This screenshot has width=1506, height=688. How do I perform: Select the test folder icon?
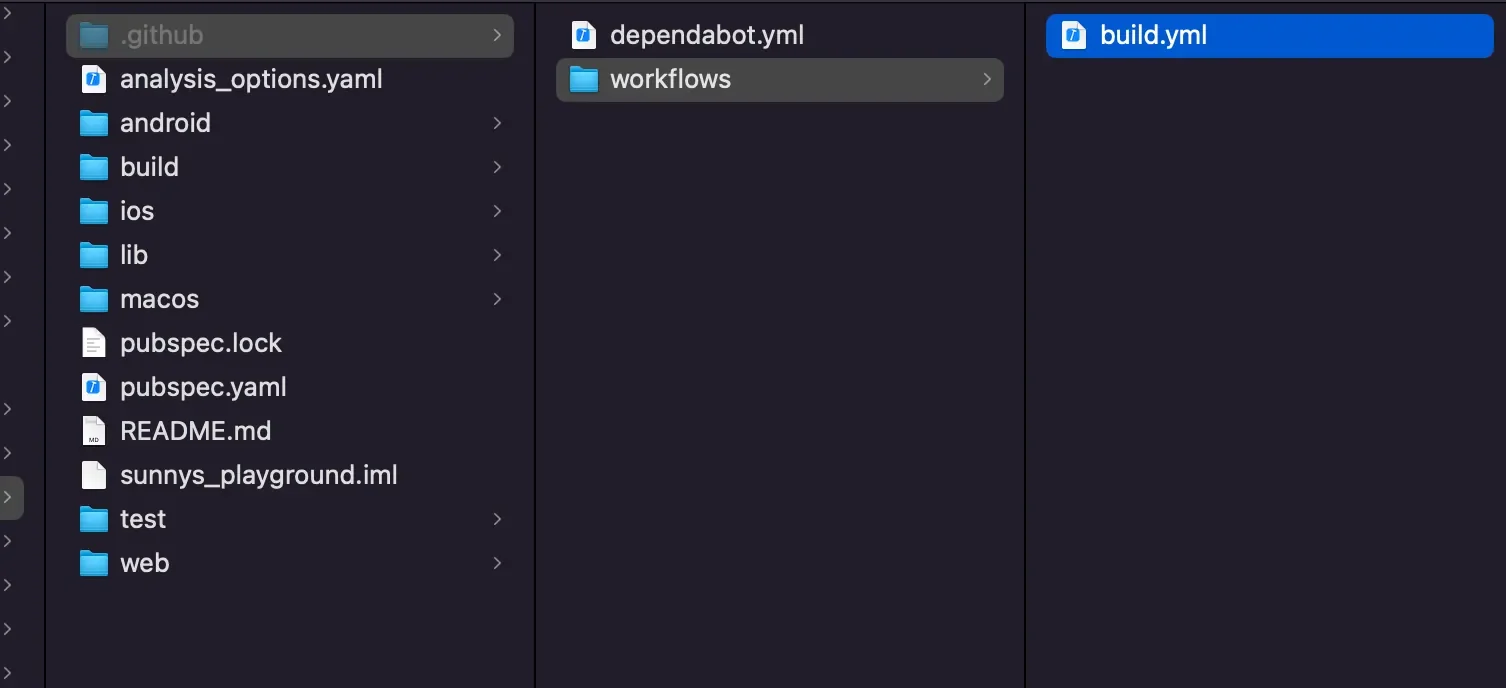94,519
